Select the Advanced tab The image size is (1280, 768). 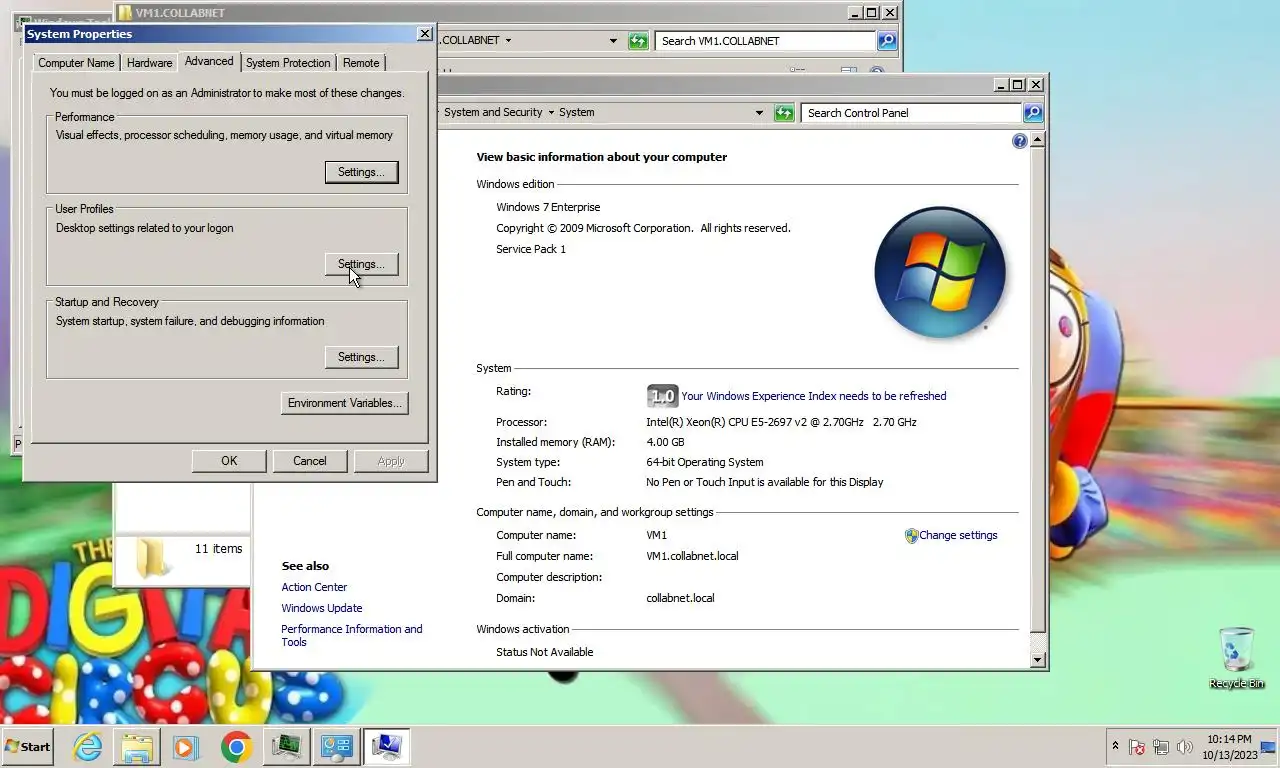[x=209, y=61]
